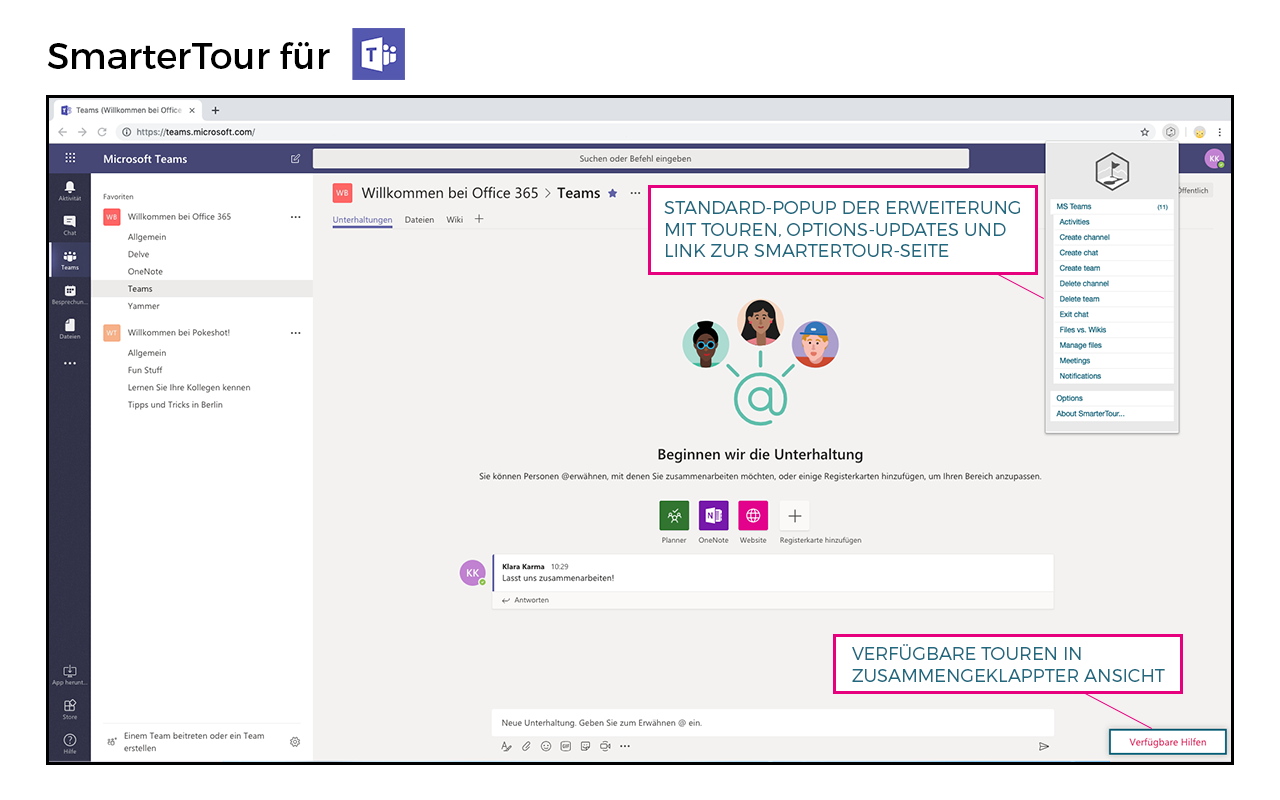
Task: Show more apps via the rail ellipsis
Action: tap(69, 364)
